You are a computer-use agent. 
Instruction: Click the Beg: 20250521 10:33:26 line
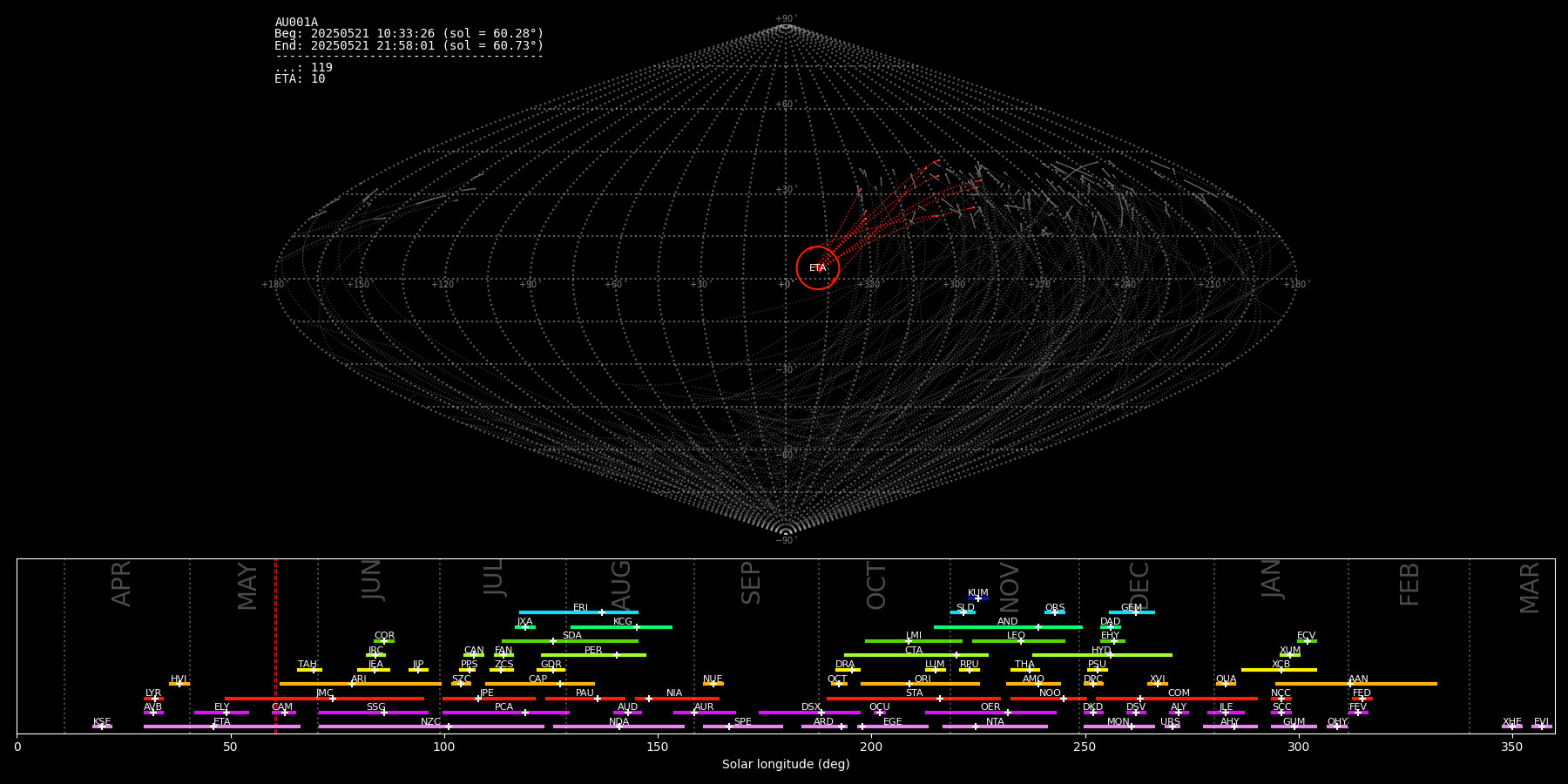point(409,34)
